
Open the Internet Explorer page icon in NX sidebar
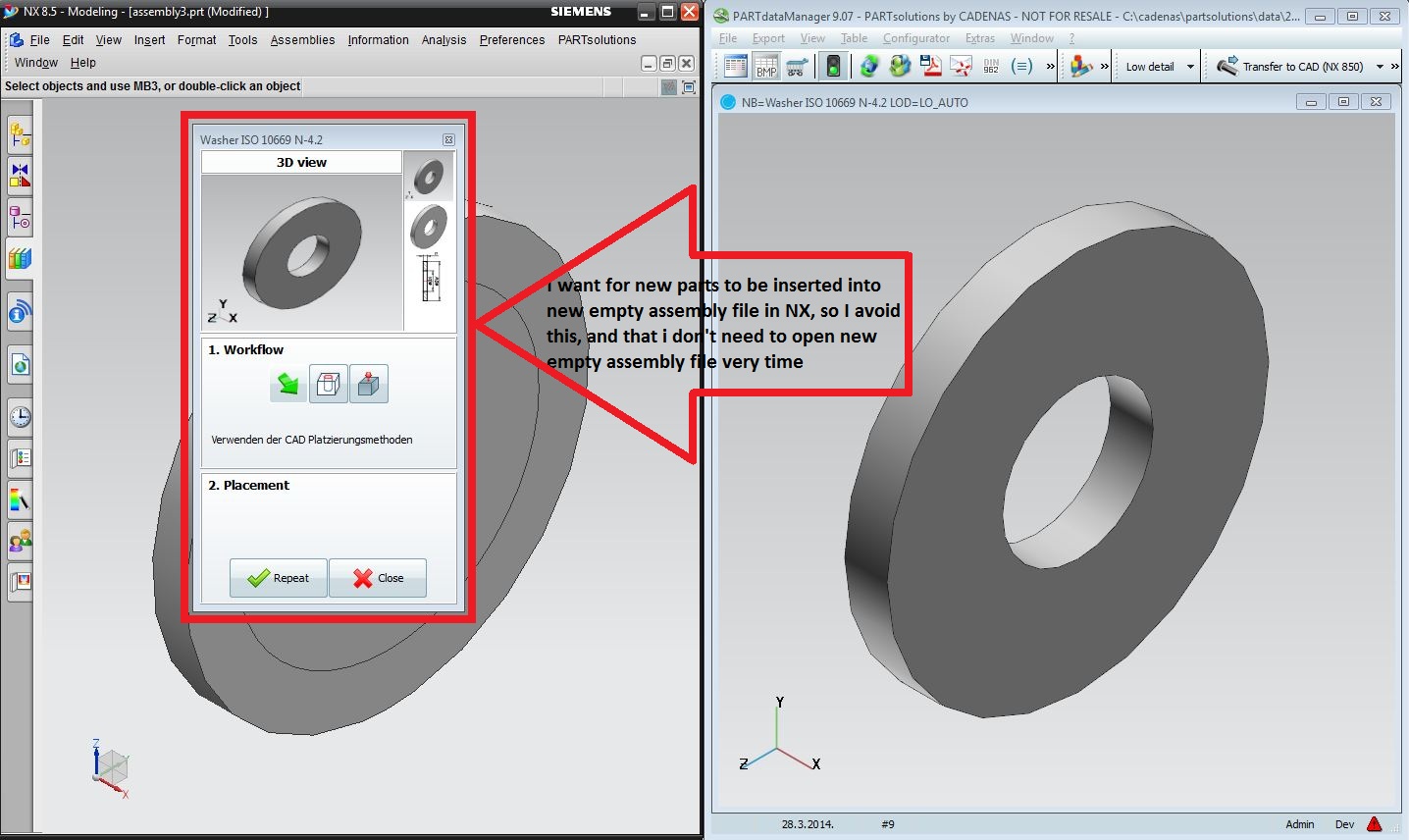click(x=20, y=366)
